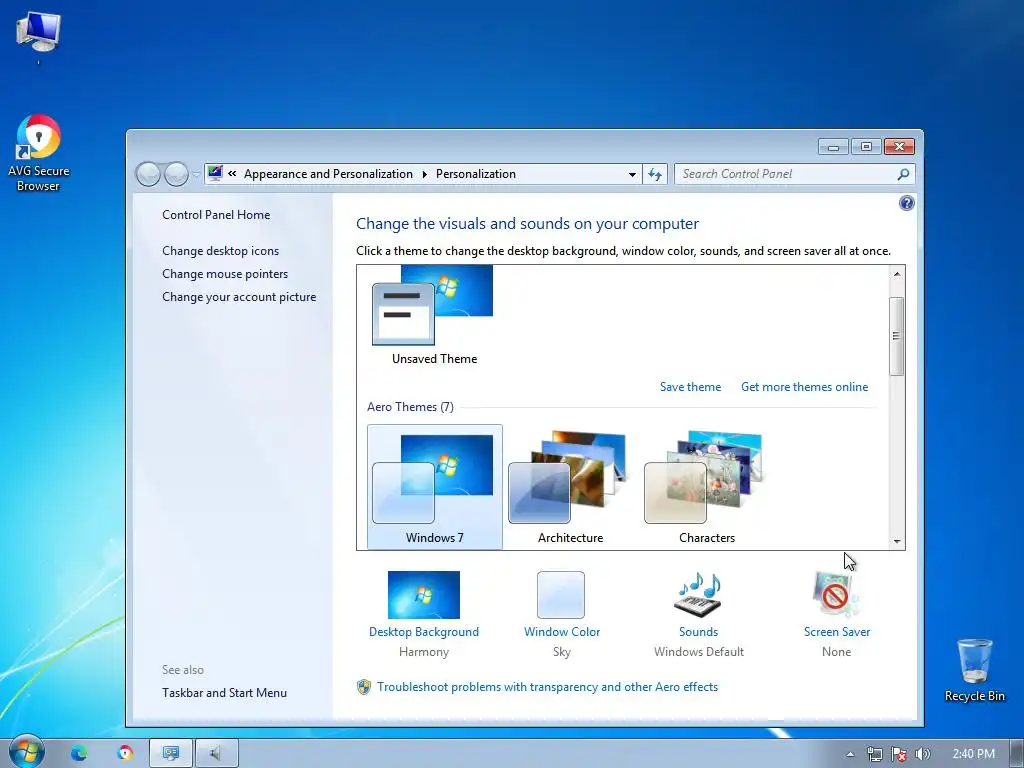
Task: Open the network tray icon
Action: pyautogui.click(x=874, y=754)
